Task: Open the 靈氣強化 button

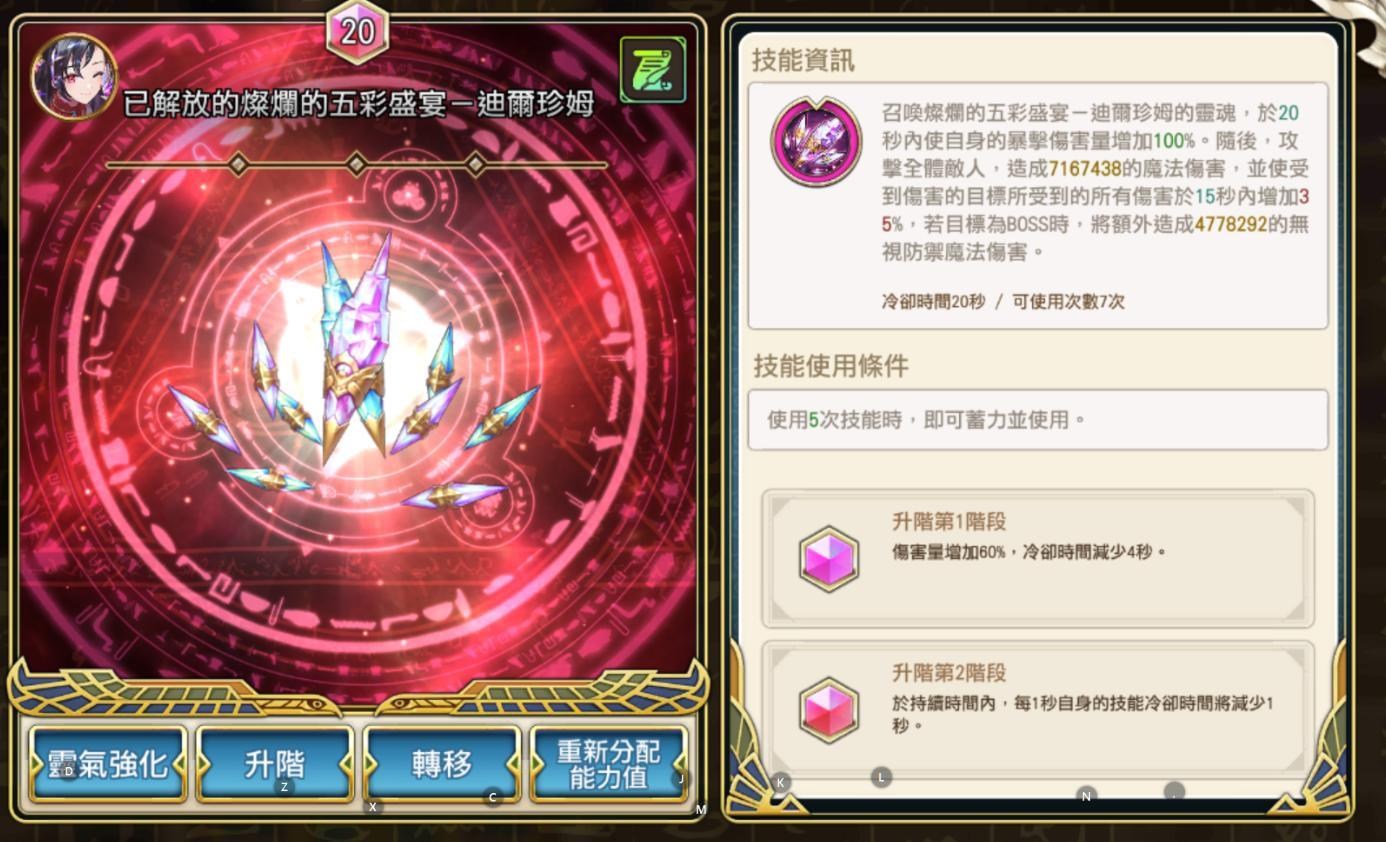Action: pyautogui.click(x=108, y=764)
